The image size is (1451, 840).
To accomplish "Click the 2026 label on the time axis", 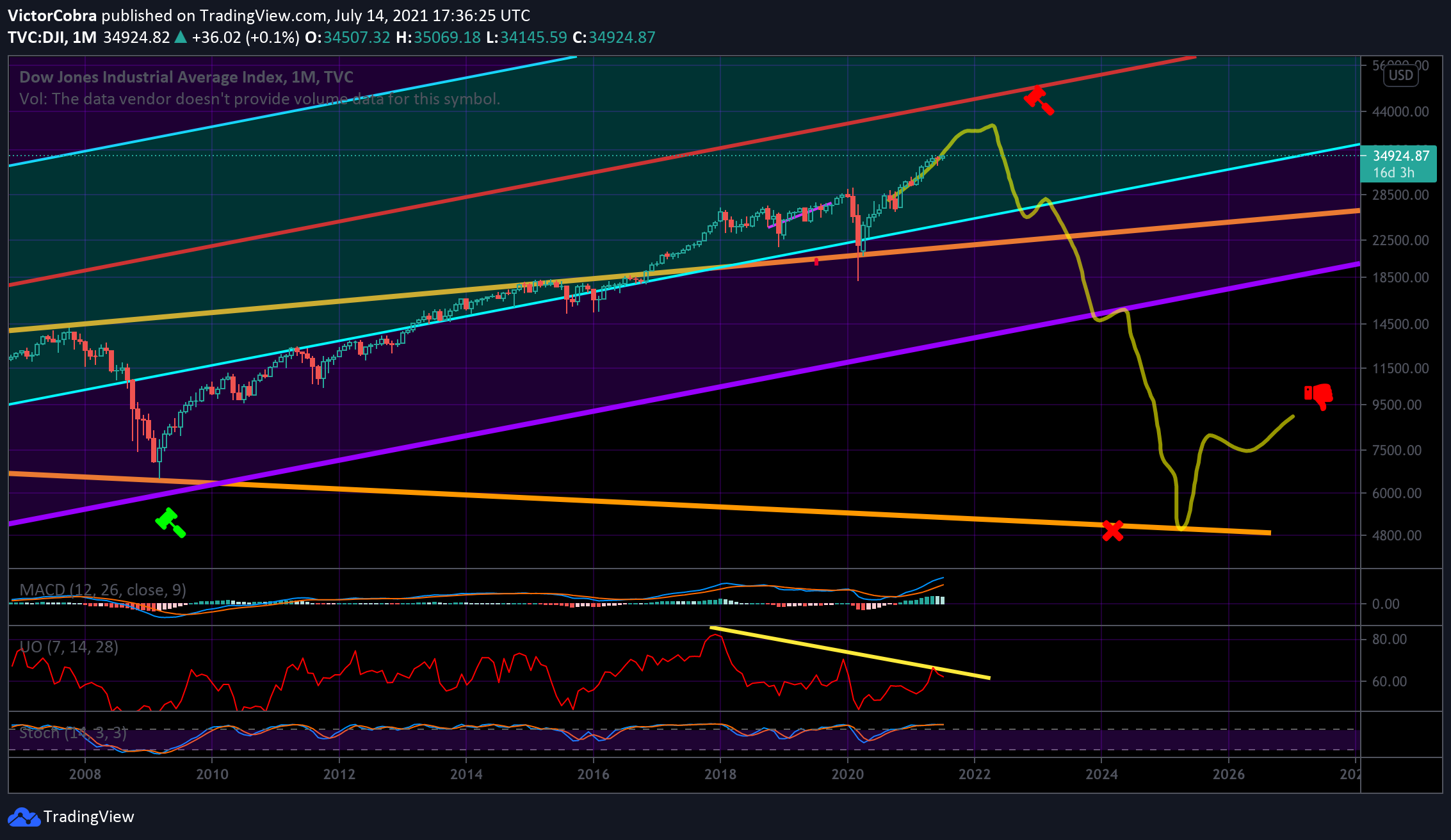I will coord(1229,774).
